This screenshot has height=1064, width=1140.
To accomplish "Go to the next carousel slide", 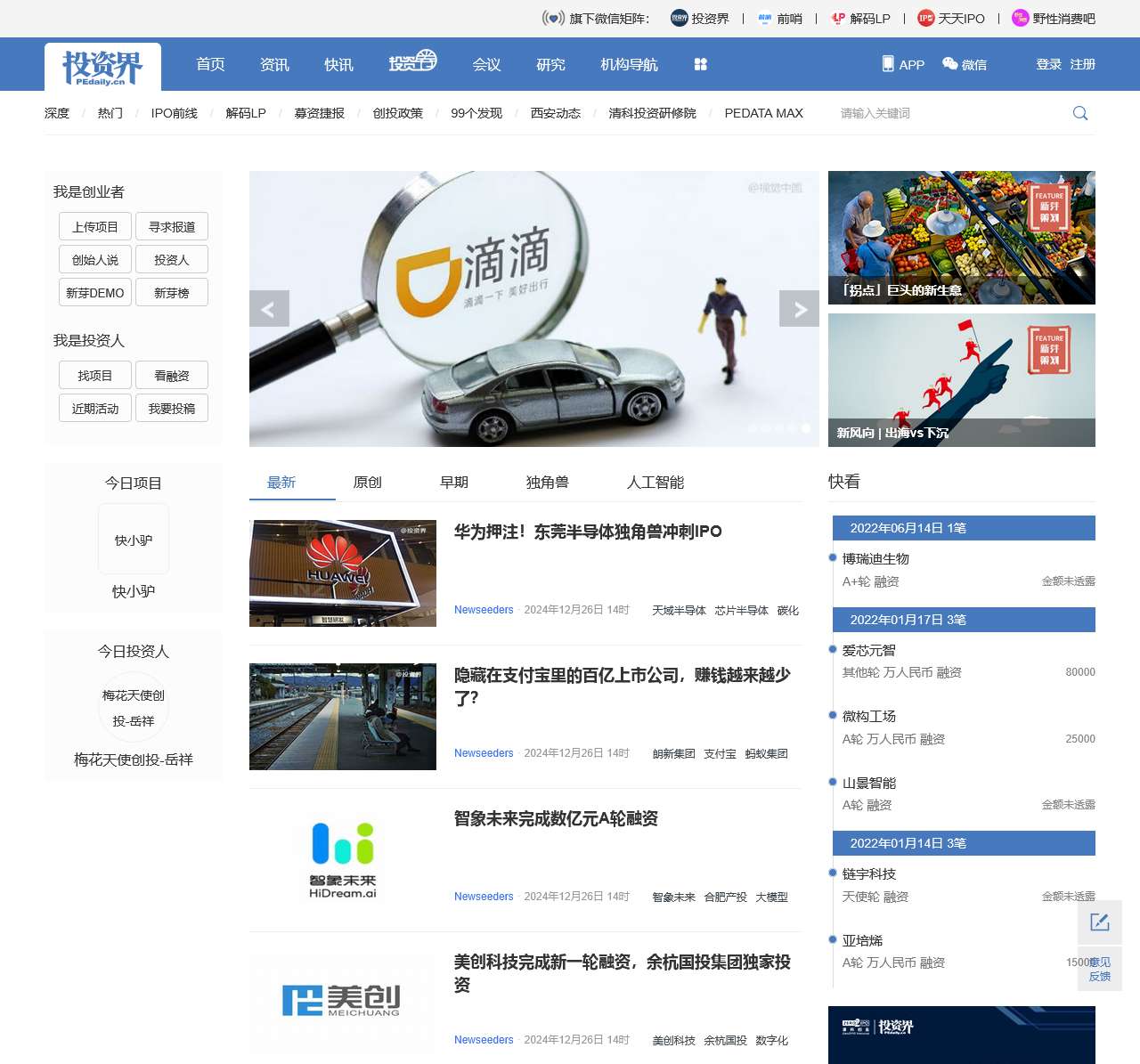I will [x=799, y=309].
